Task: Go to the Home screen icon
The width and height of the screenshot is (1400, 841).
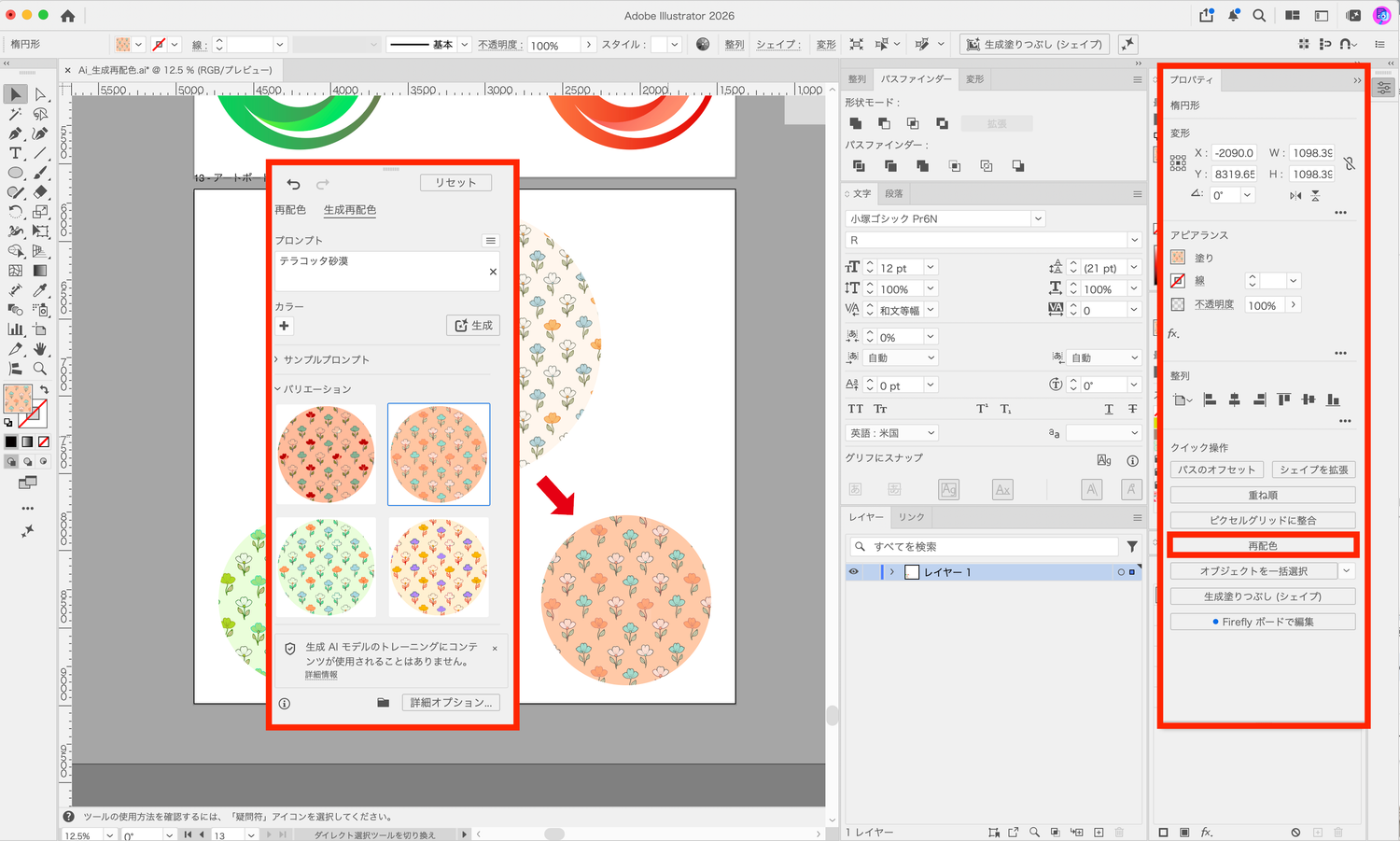Action: pyautogui.click(x=67, y=16)
